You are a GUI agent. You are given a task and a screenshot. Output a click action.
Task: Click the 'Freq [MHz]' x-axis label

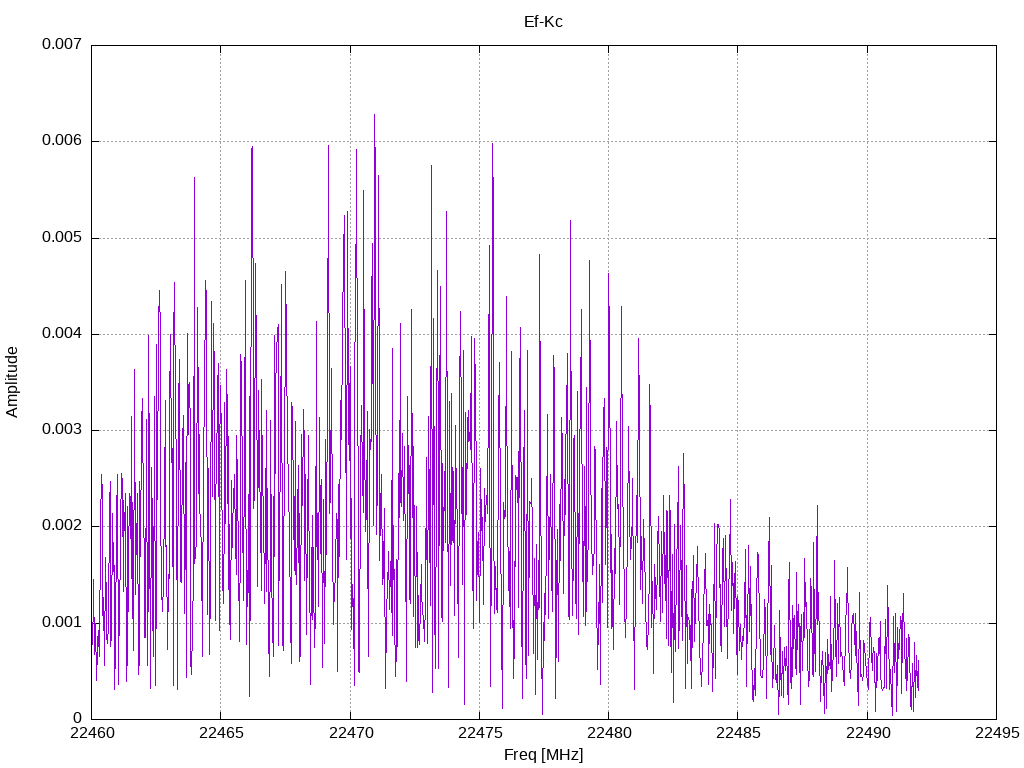[x=543, y=755]
